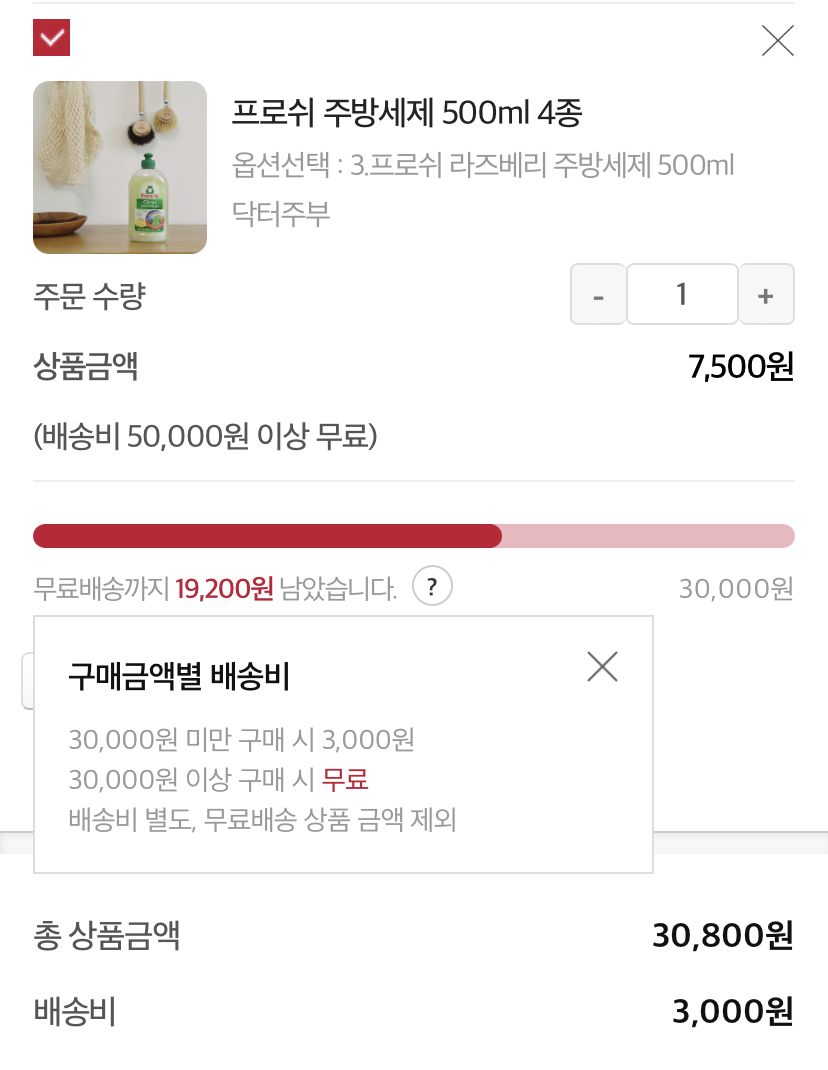
Task: Uncheck the 프로쉬 주방세제 item checkbox
Action: (x=51, y=38)
